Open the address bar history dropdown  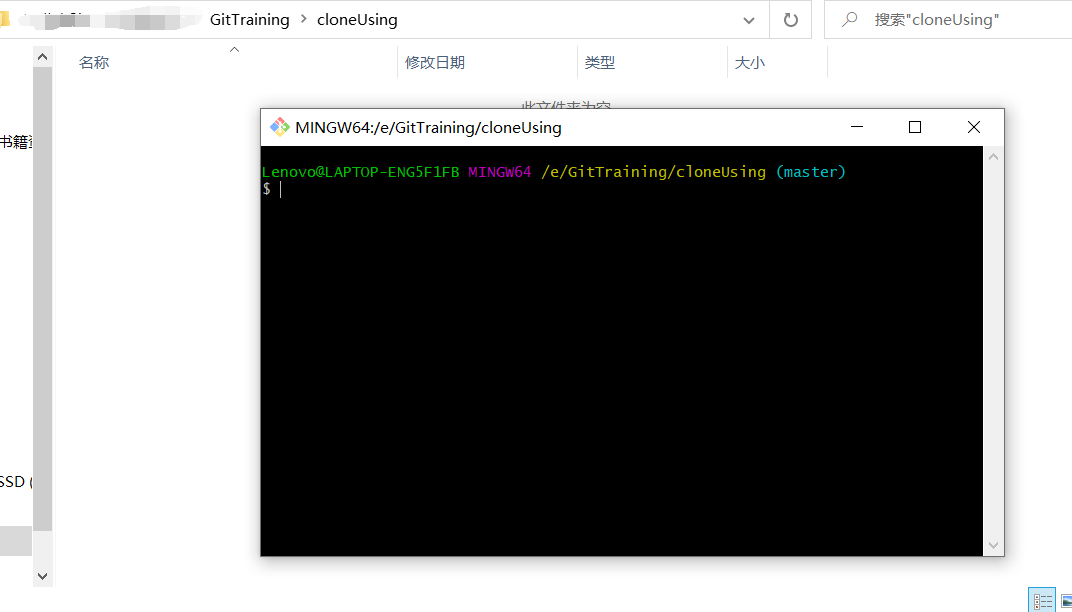[x=749, y=20]
